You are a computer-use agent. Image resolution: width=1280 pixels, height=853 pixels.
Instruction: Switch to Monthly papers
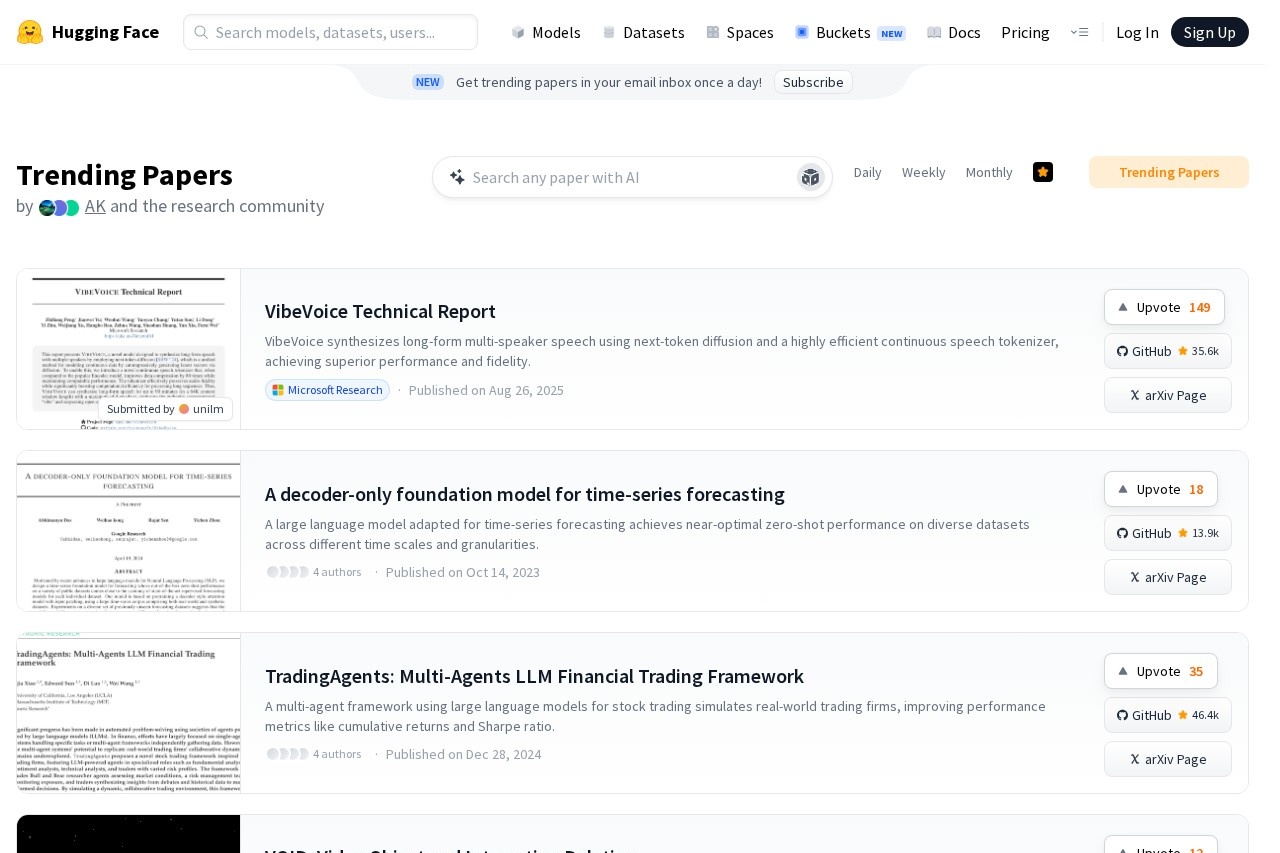click(989, 172)
